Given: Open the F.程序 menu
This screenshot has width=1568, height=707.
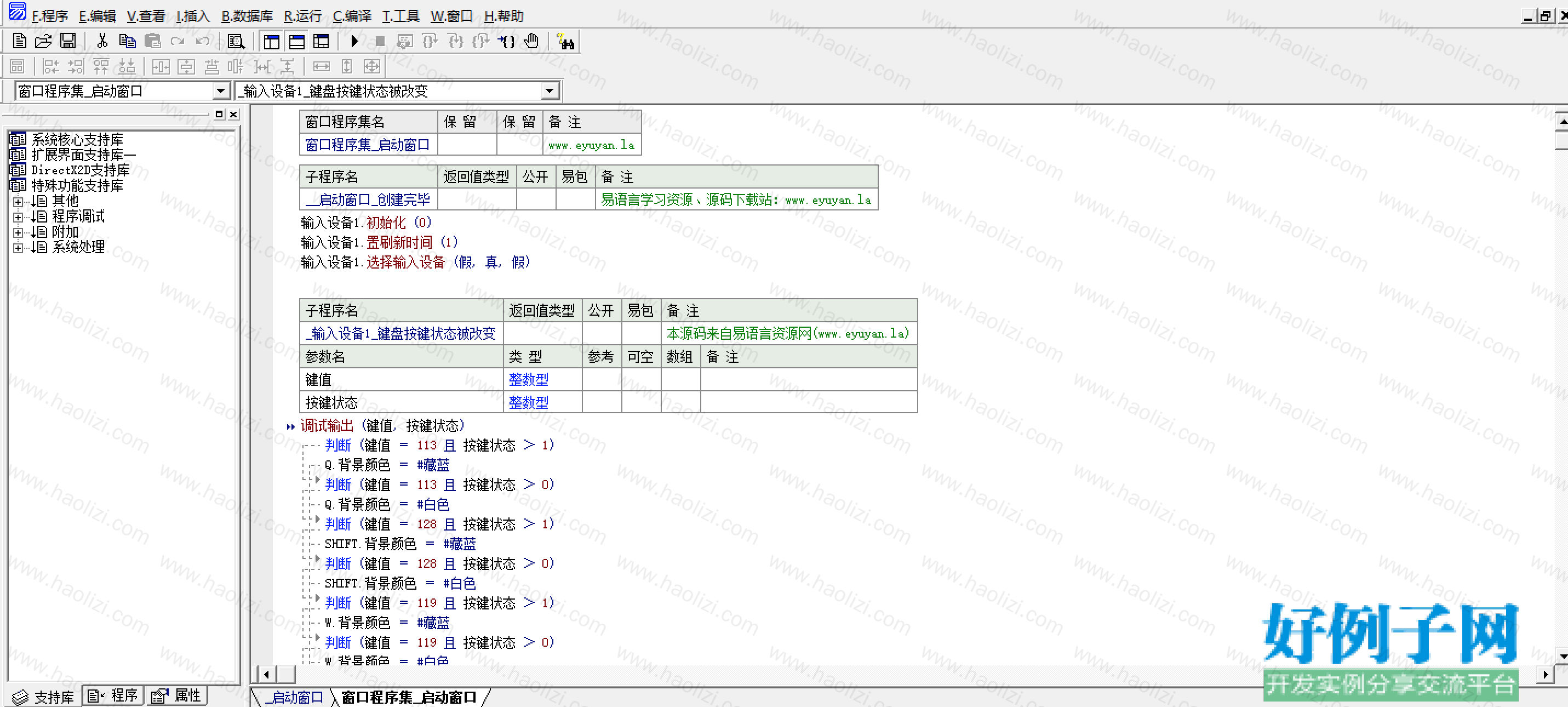Looking at the screenshot, I should (x=50, y=16).
